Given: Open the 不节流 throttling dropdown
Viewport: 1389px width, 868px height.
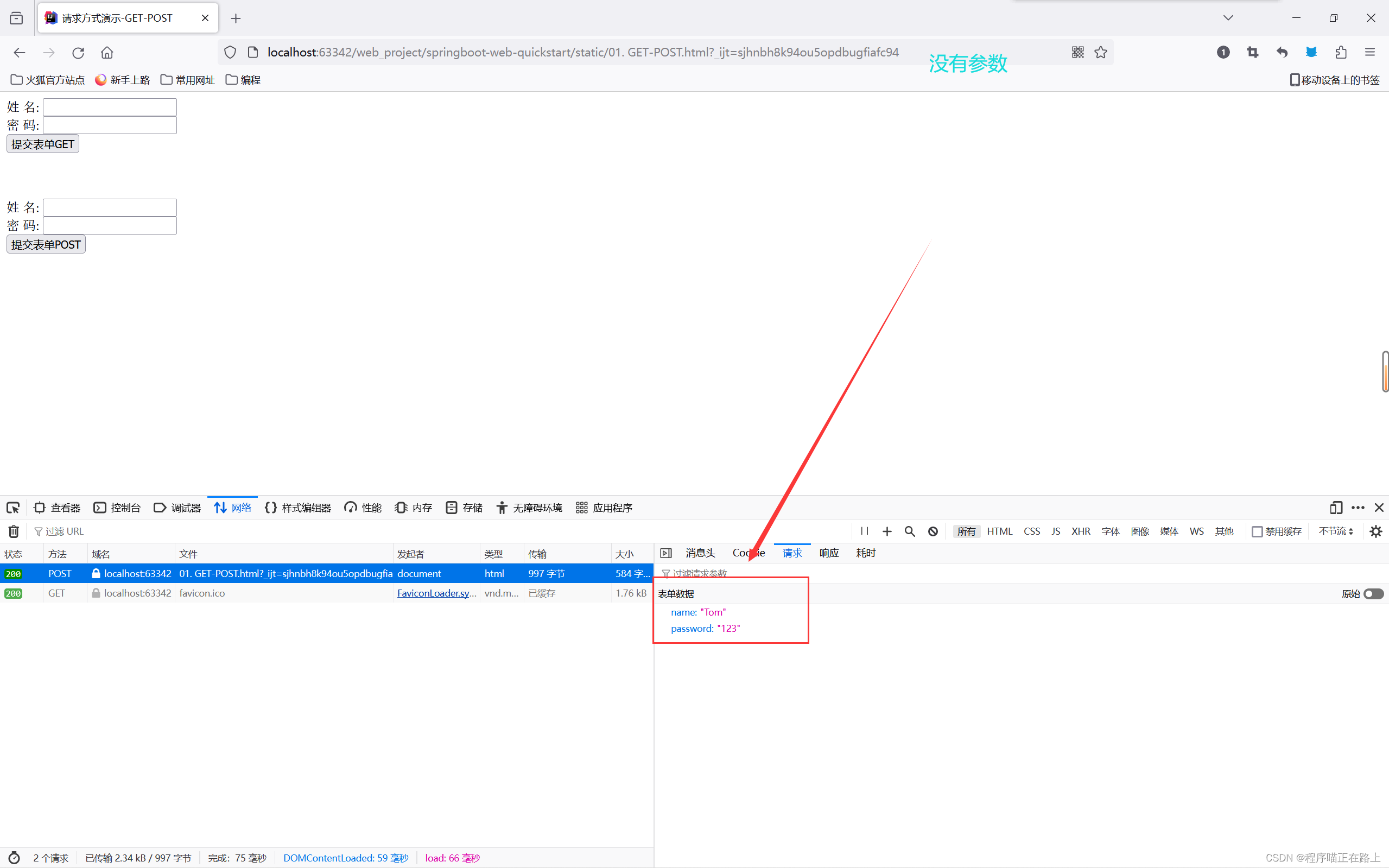Looking at the screenshot, I should coord(1336,531).
